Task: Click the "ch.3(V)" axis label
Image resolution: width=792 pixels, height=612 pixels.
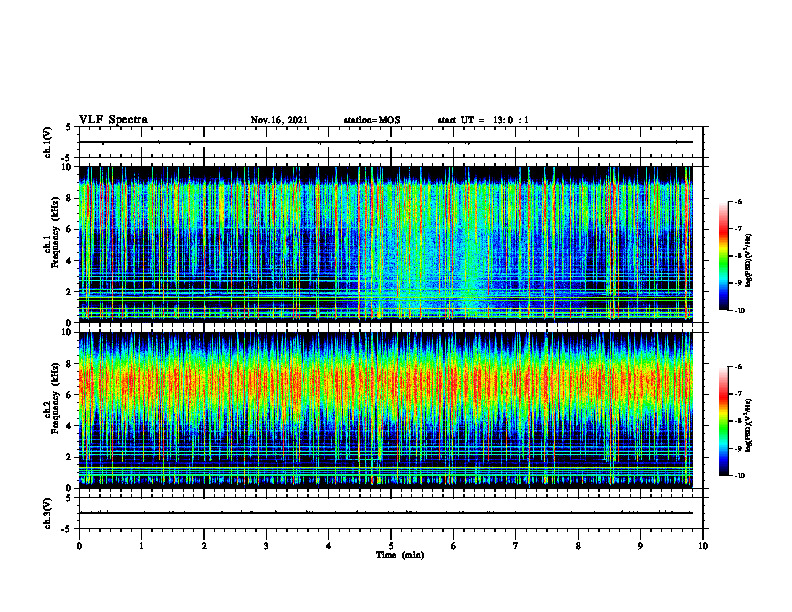Action: (x=47, y=513)
